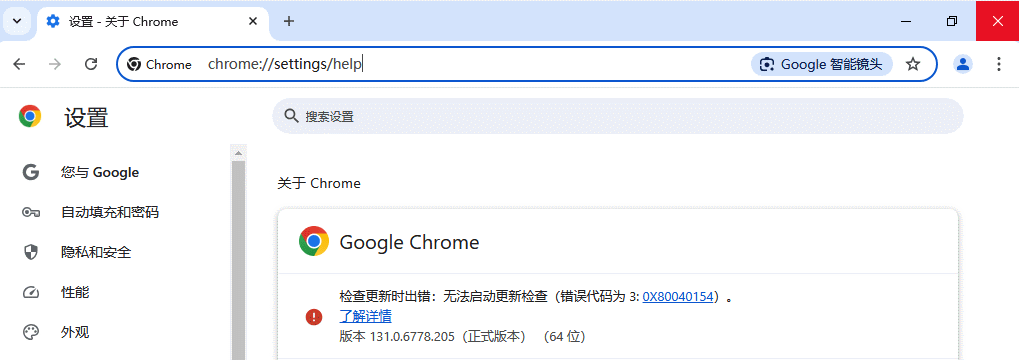Open 隐私和安全 settings section
Viewport: 1019px width, 360px height.
pos(96,252)
